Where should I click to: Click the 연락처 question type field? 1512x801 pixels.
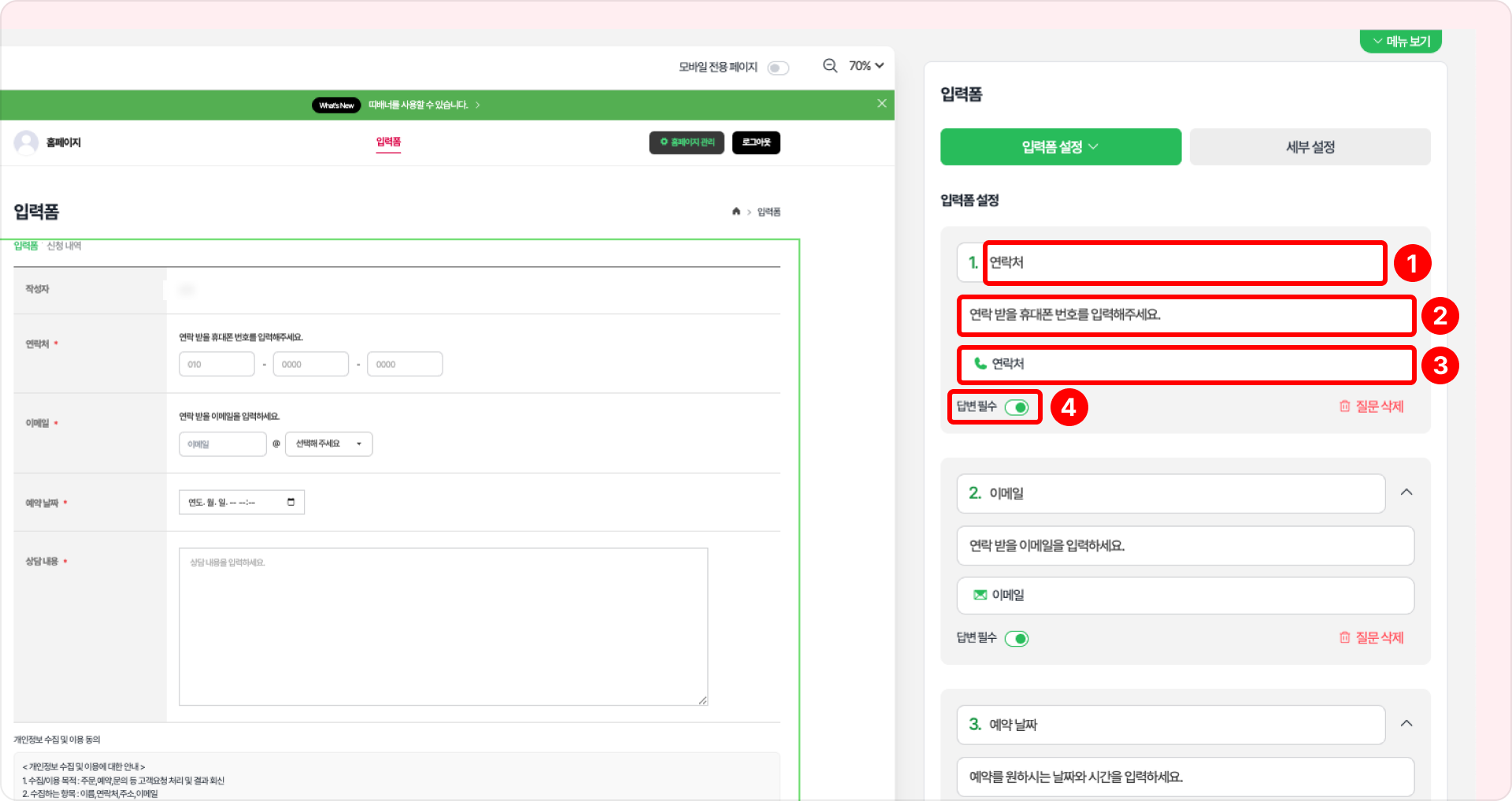pyautogui.click(x=1185, y=365)
